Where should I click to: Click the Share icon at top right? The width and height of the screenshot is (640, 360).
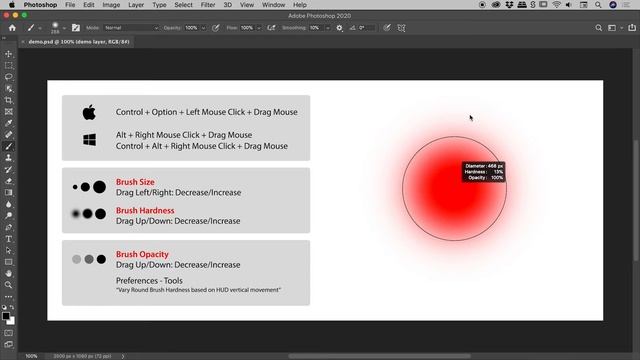point(632,28)
